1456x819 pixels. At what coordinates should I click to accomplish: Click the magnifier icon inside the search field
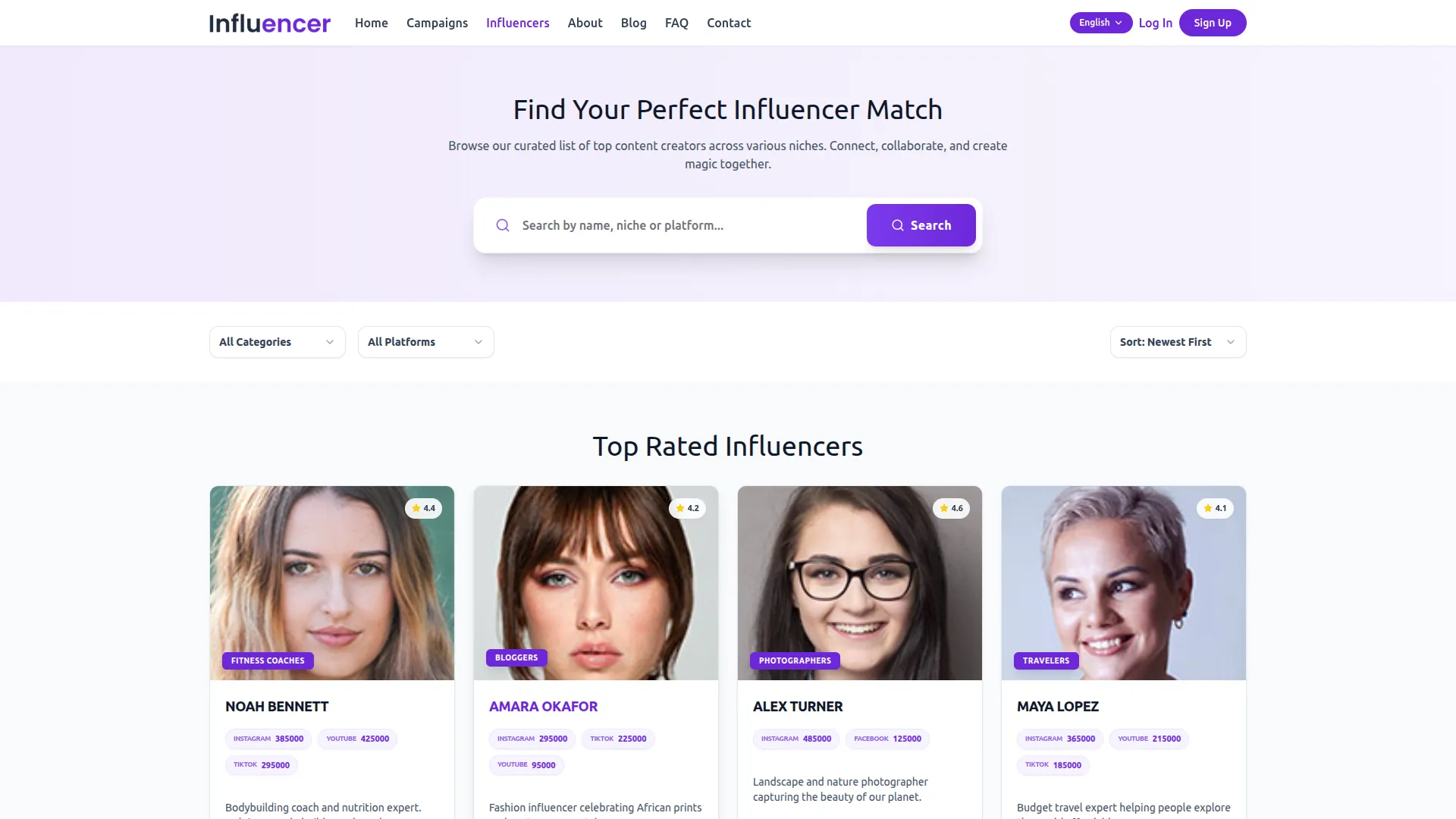coord(503,225)
